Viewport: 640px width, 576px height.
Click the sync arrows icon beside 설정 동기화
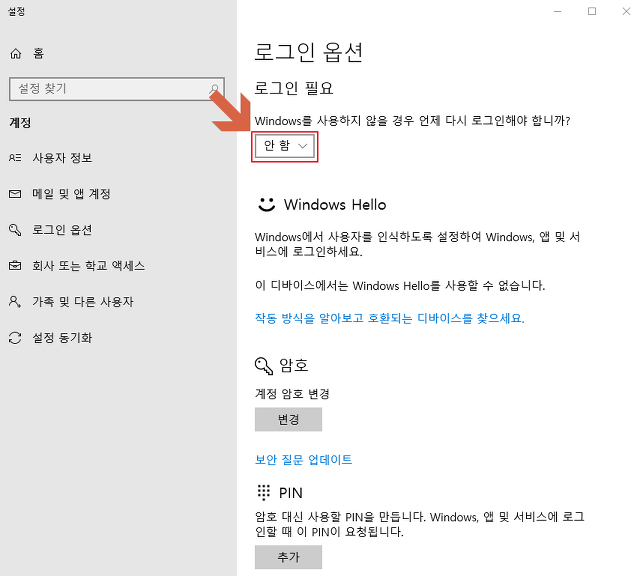click(x=15, y=338)
